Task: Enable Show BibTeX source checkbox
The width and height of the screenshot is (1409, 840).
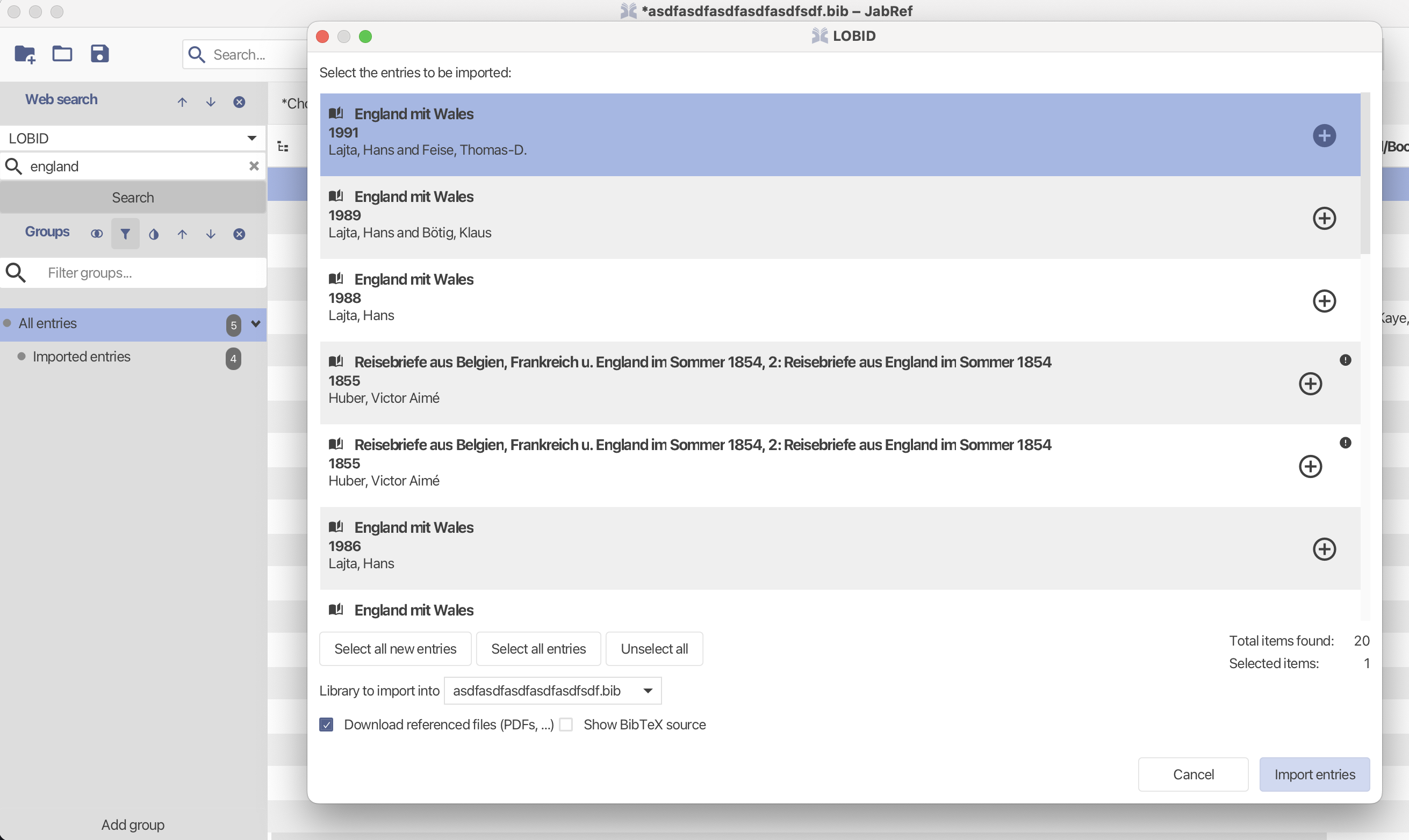Action: coord(566,725)
